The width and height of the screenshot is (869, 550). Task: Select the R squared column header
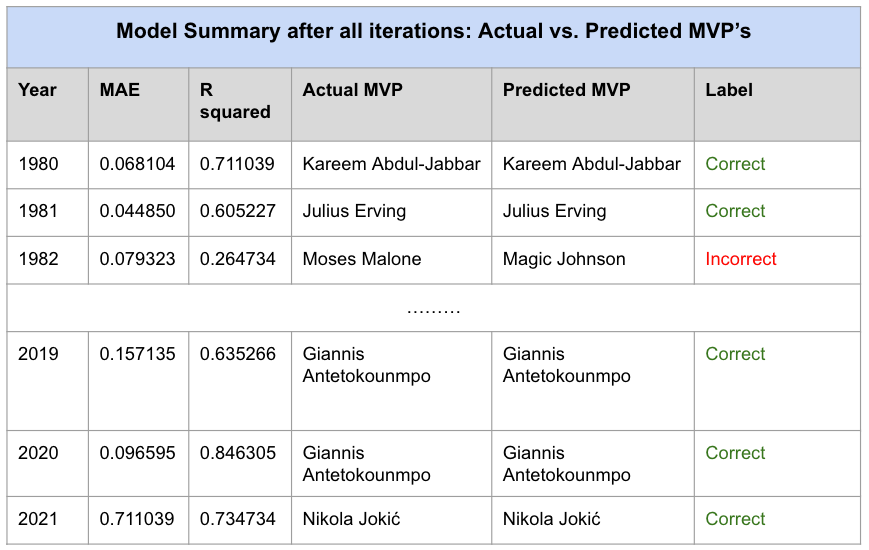coord(235,101)
